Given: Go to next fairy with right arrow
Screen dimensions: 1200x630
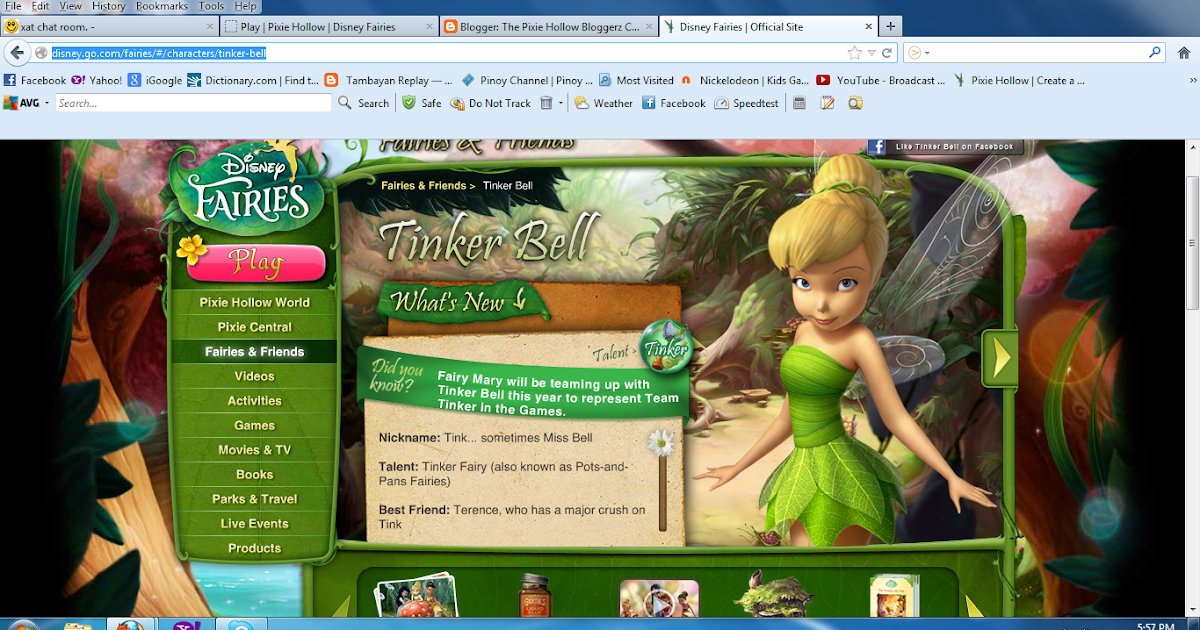Looking at the screenshot, I should coord(1000,356).
